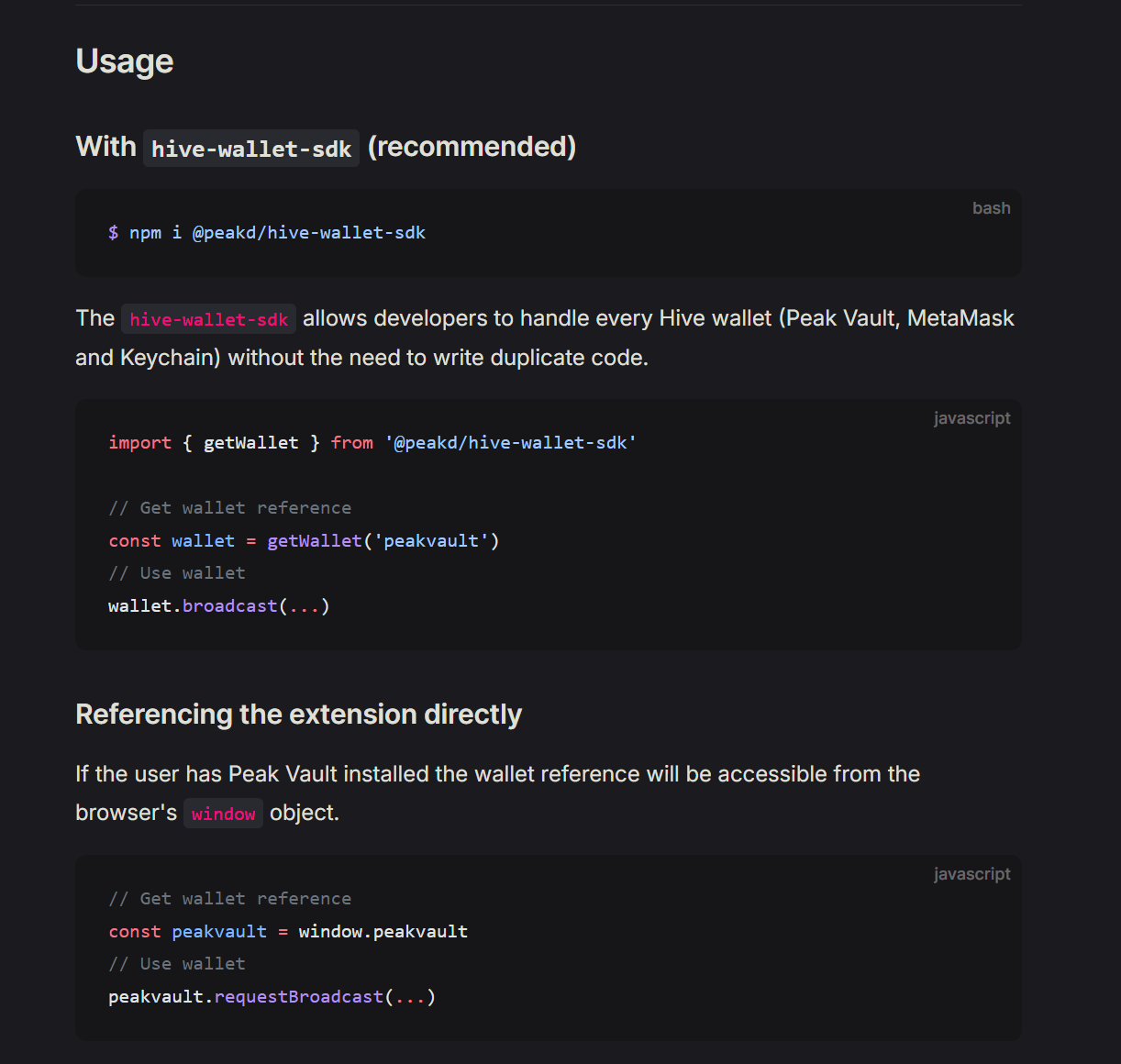Click the phrase "without the need to write duplicate code"

(x=437, y=358)
